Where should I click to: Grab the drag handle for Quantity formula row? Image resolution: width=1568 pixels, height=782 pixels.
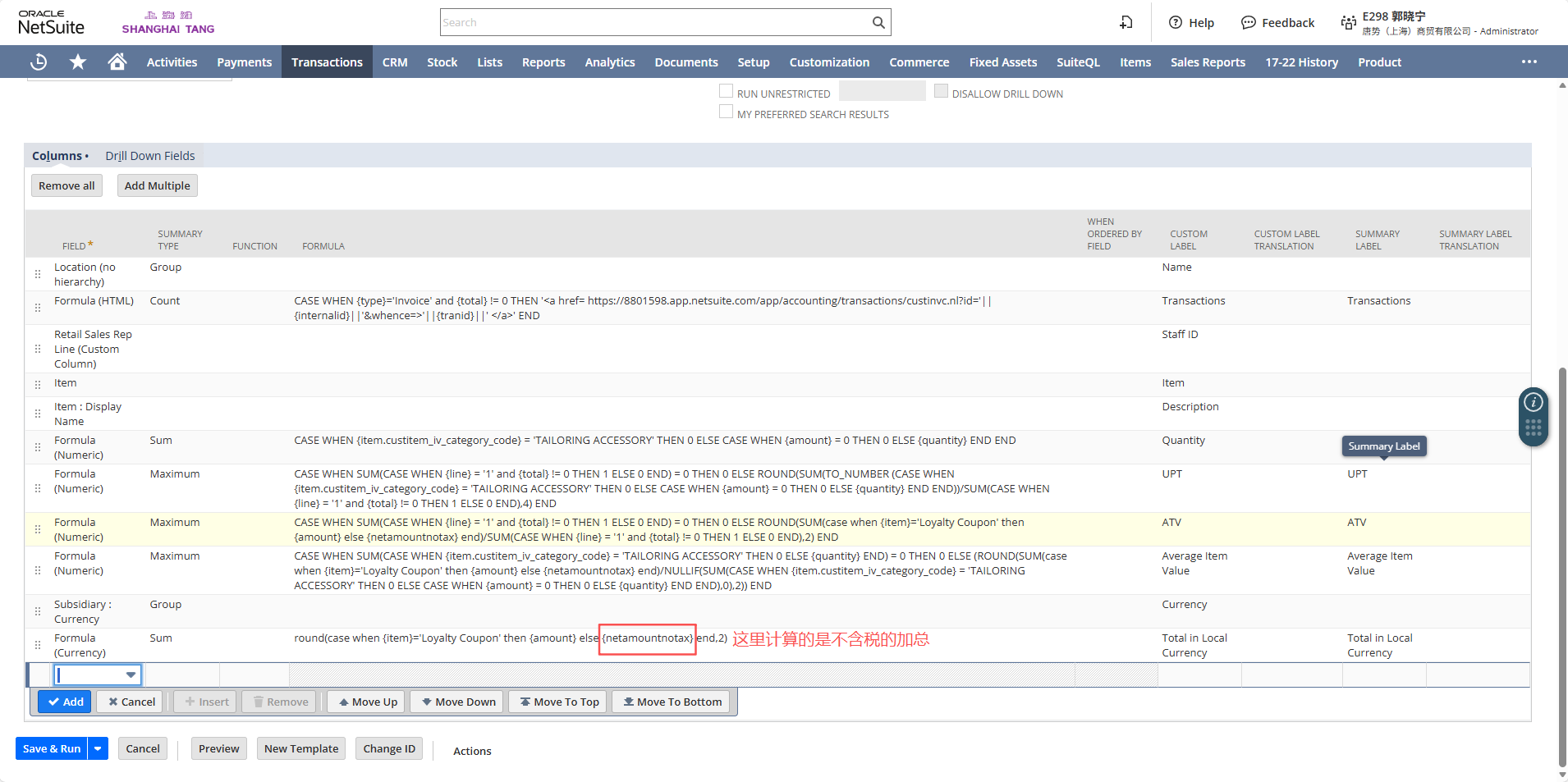[x=38, y=447]
